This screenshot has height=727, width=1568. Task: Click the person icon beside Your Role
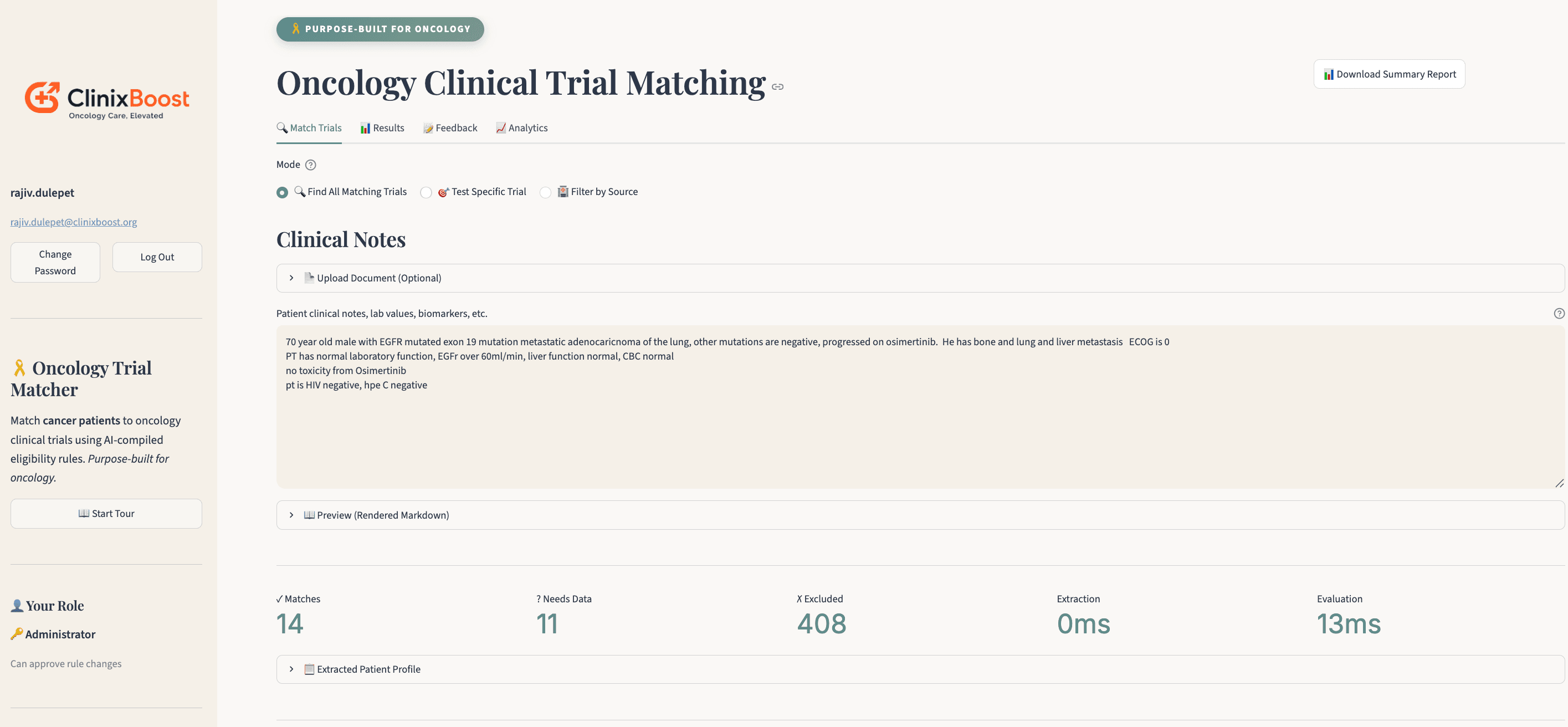(x=17, y=605)
